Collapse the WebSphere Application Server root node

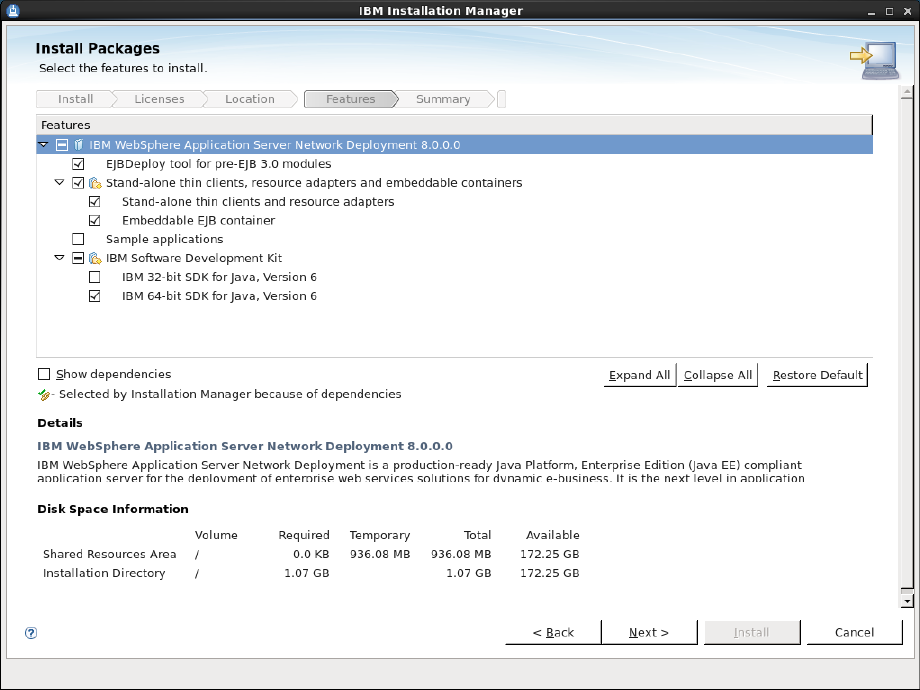tap(43, 144)
